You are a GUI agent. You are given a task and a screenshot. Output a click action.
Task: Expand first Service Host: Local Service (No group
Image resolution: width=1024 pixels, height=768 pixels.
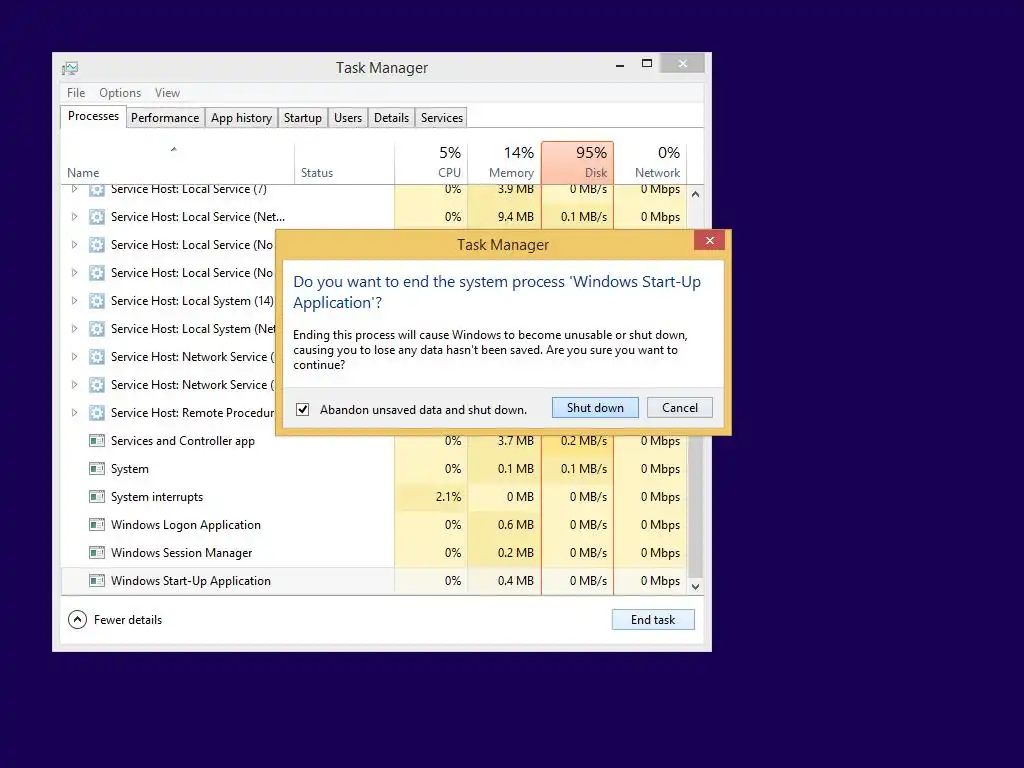pyautogui.click(x=74, y=245)
